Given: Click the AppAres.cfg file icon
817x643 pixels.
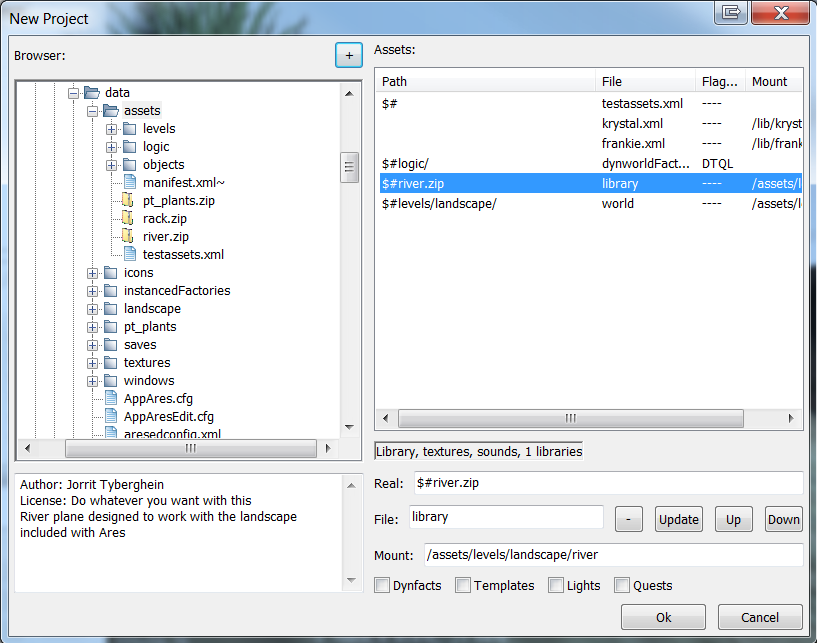Looking at the screenshot, I should point(110,398).
